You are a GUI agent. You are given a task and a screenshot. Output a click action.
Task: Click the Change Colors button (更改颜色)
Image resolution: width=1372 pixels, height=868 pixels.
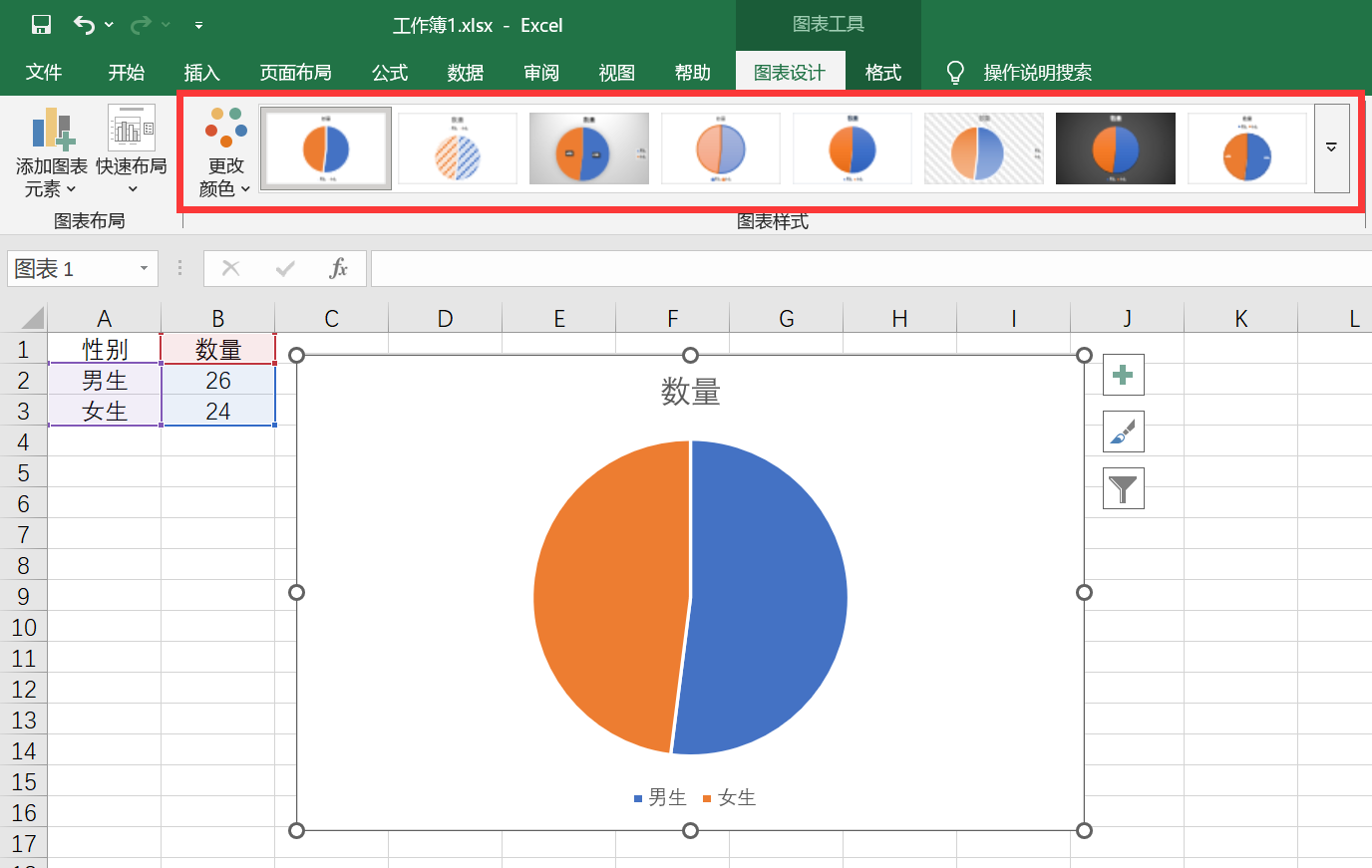(x=226, y=153)
